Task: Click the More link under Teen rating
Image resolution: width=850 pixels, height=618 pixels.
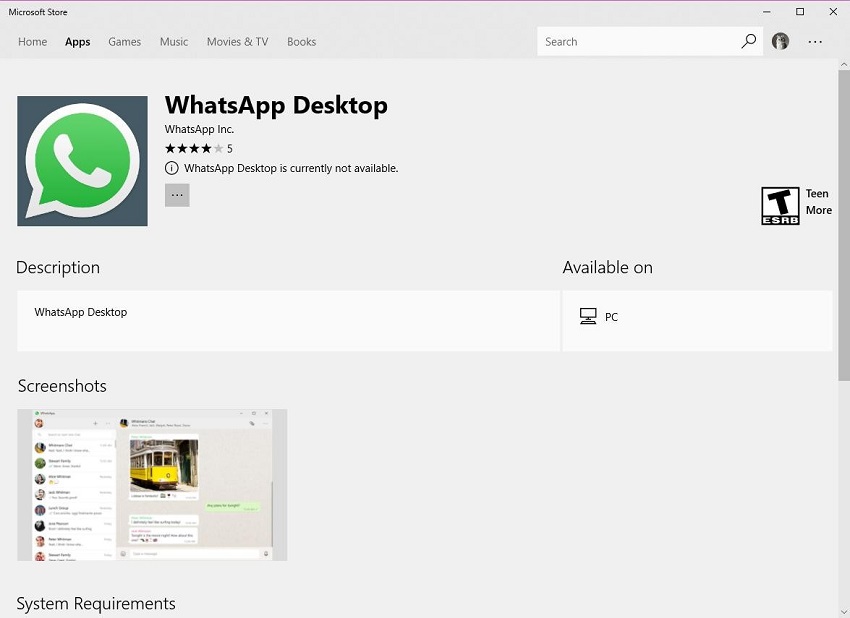Action: coord(818,210)
